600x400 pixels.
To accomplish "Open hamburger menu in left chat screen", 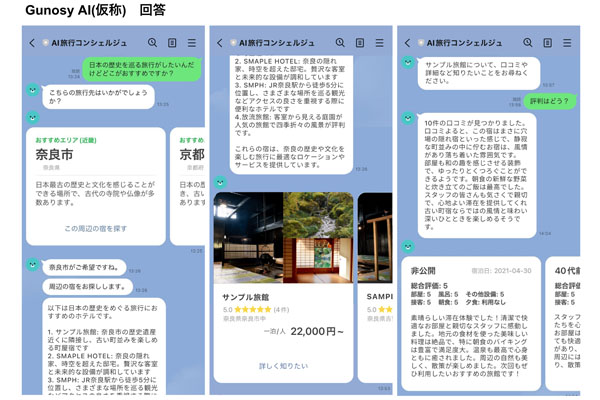I will pos(191,43).
